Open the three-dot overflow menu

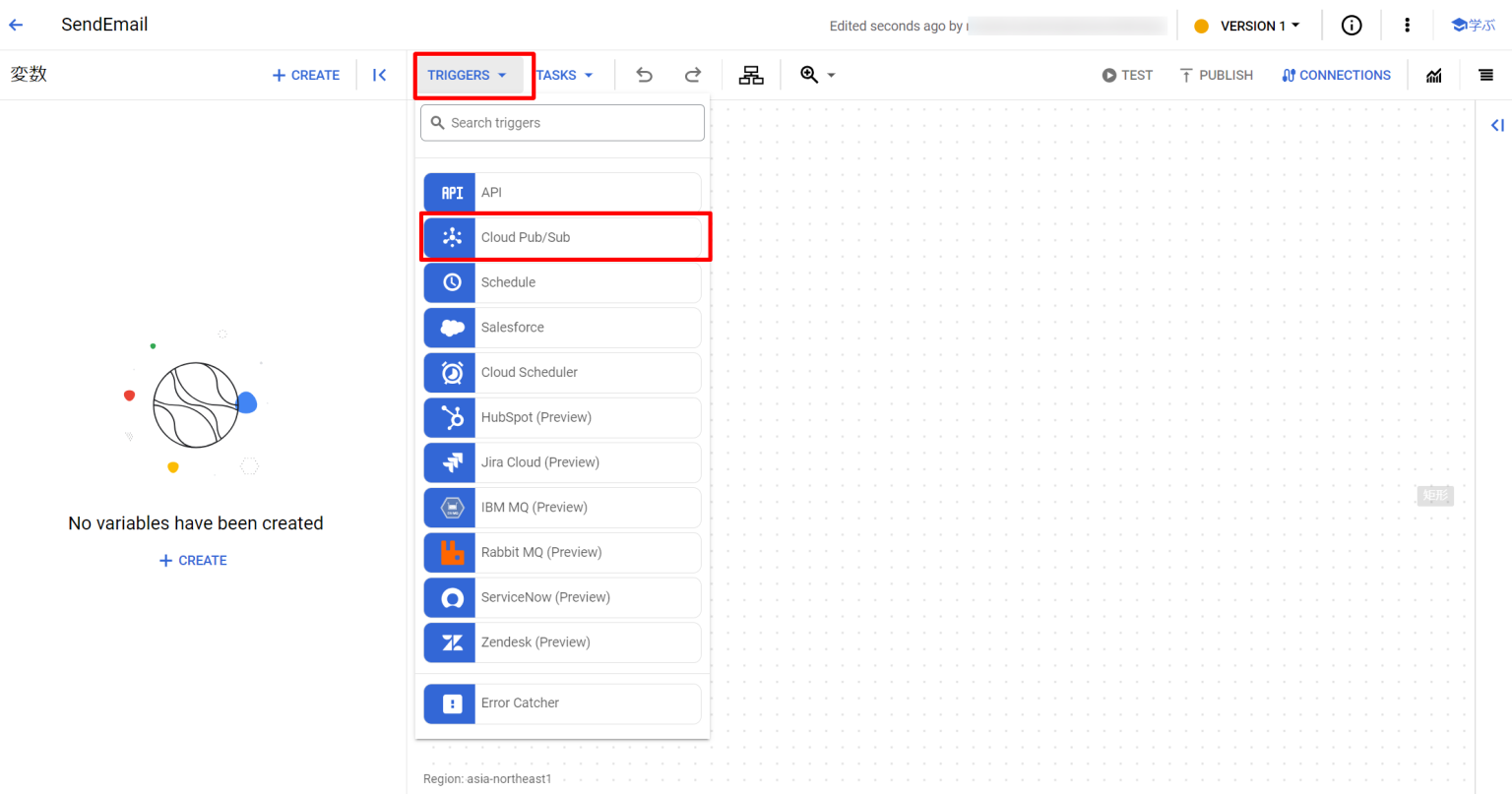[x=1408, y=25]
